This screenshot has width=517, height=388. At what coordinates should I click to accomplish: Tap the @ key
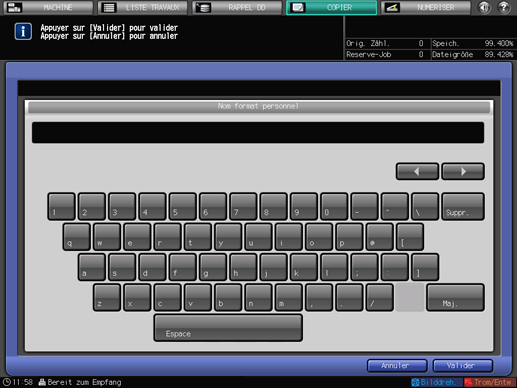tap(380, 237)
